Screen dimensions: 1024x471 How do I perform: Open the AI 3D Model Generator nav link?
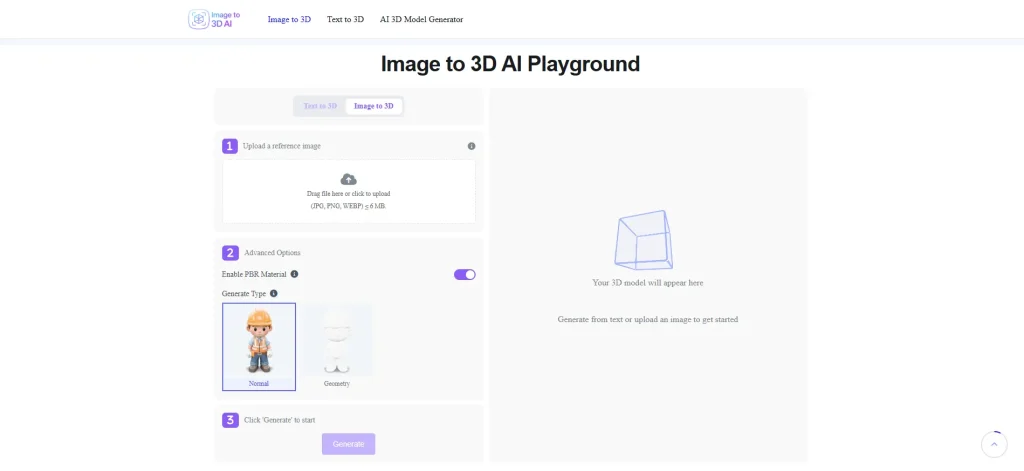tap(421, 20)
